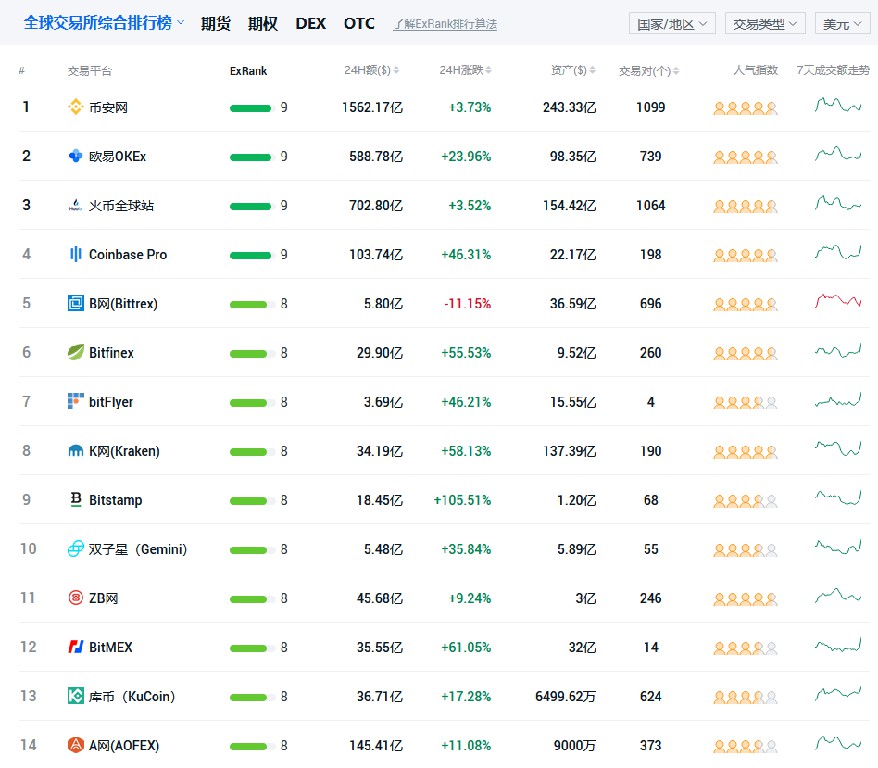The width and height of the screenshot is (878, 768).
Task: Click the 库币 KuCoin logo icon
Action: [76, 696]
